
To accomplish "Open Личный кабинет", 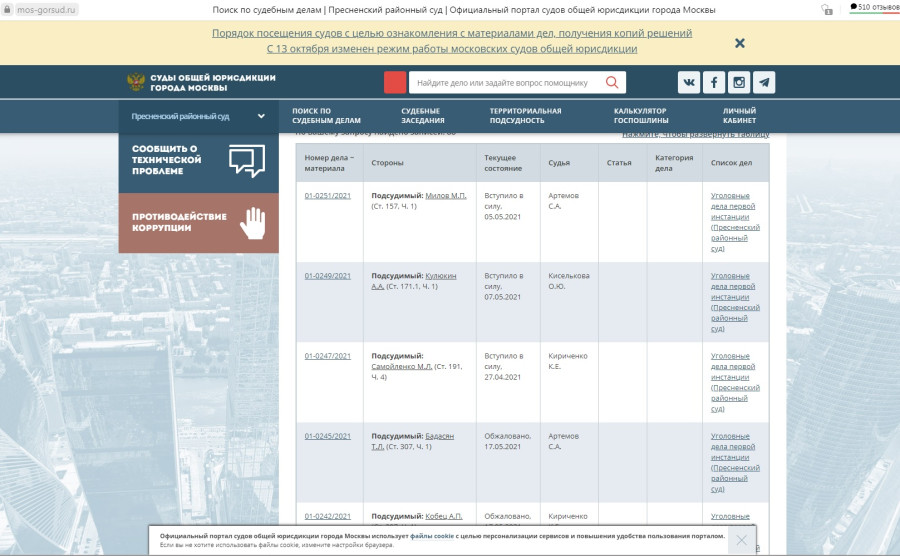I will 739,115.
